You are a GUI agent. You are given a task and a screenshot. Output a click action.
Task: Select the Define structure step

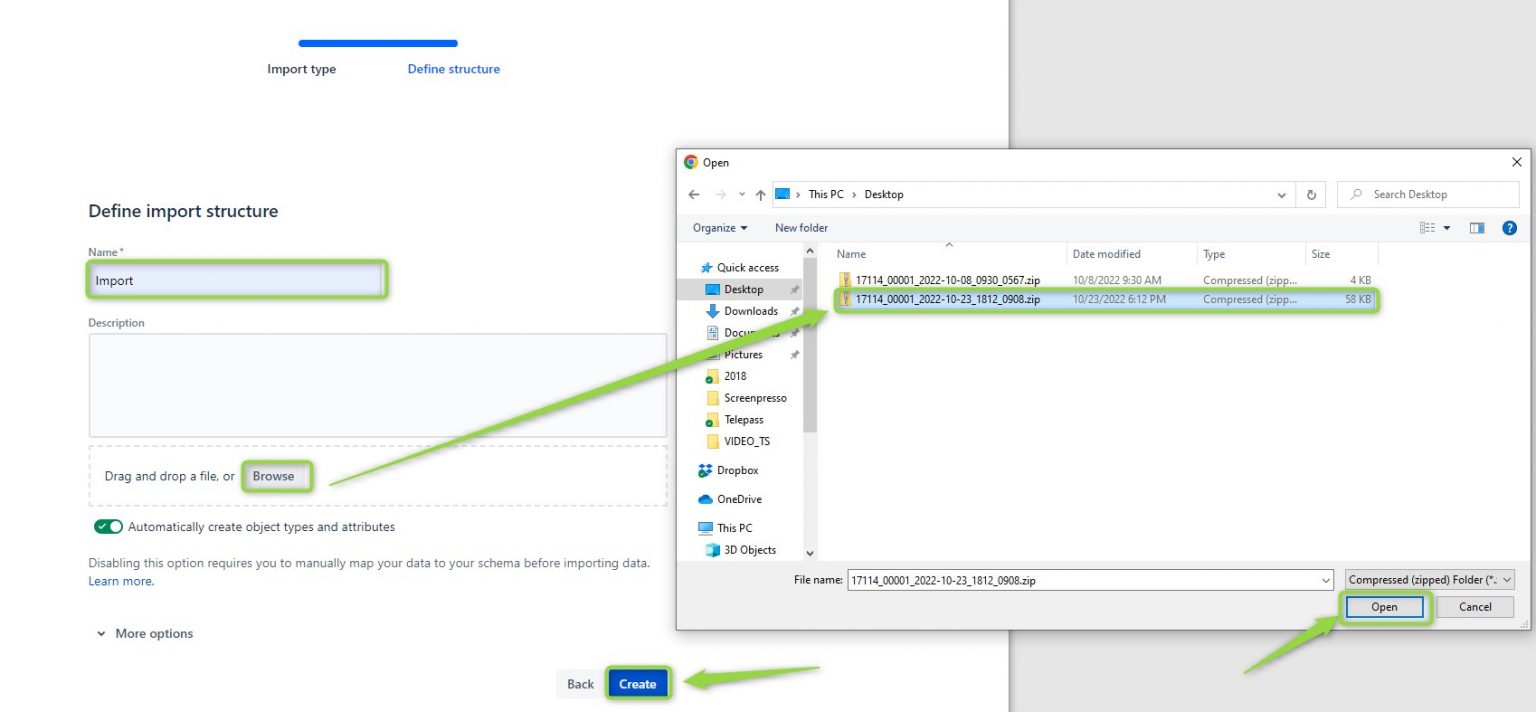click(x=453, y=69)
